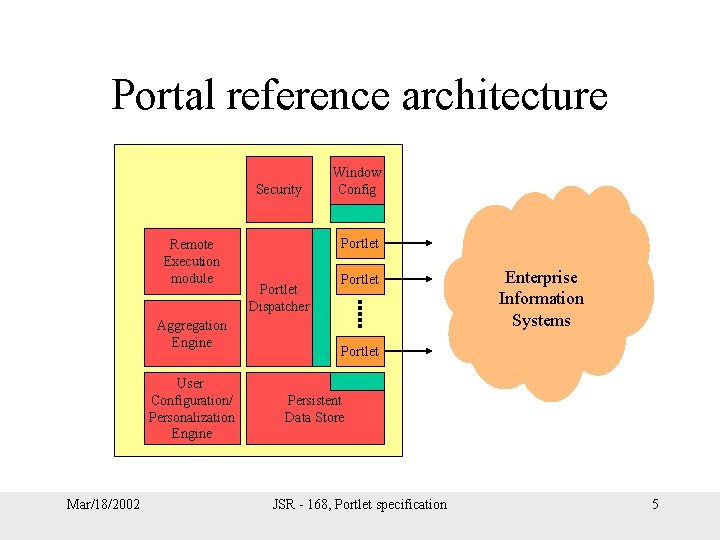Click the Persistent Data Store box

click(315, 408)
